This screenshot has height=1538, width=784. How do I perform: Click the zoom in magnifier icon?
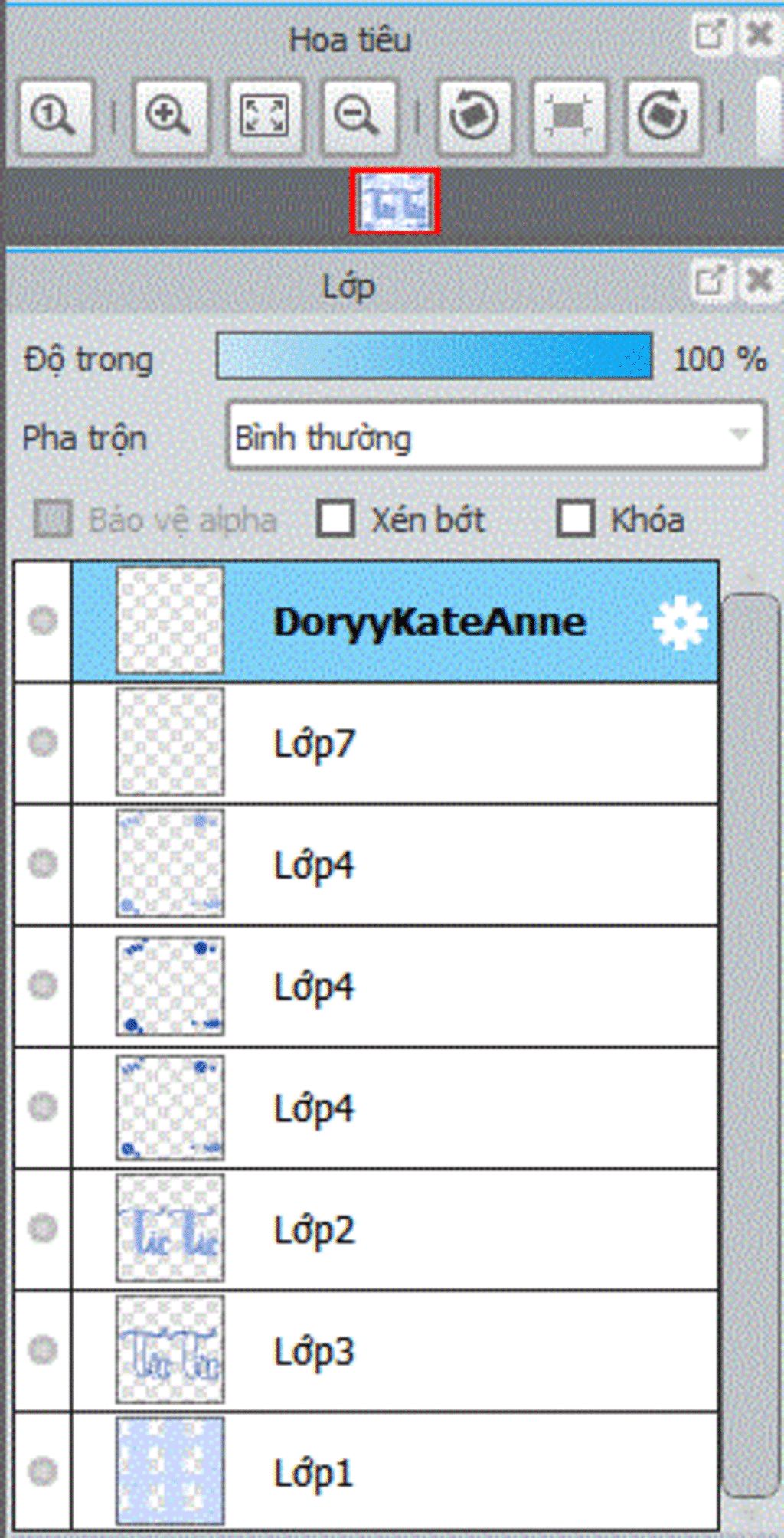169,116
